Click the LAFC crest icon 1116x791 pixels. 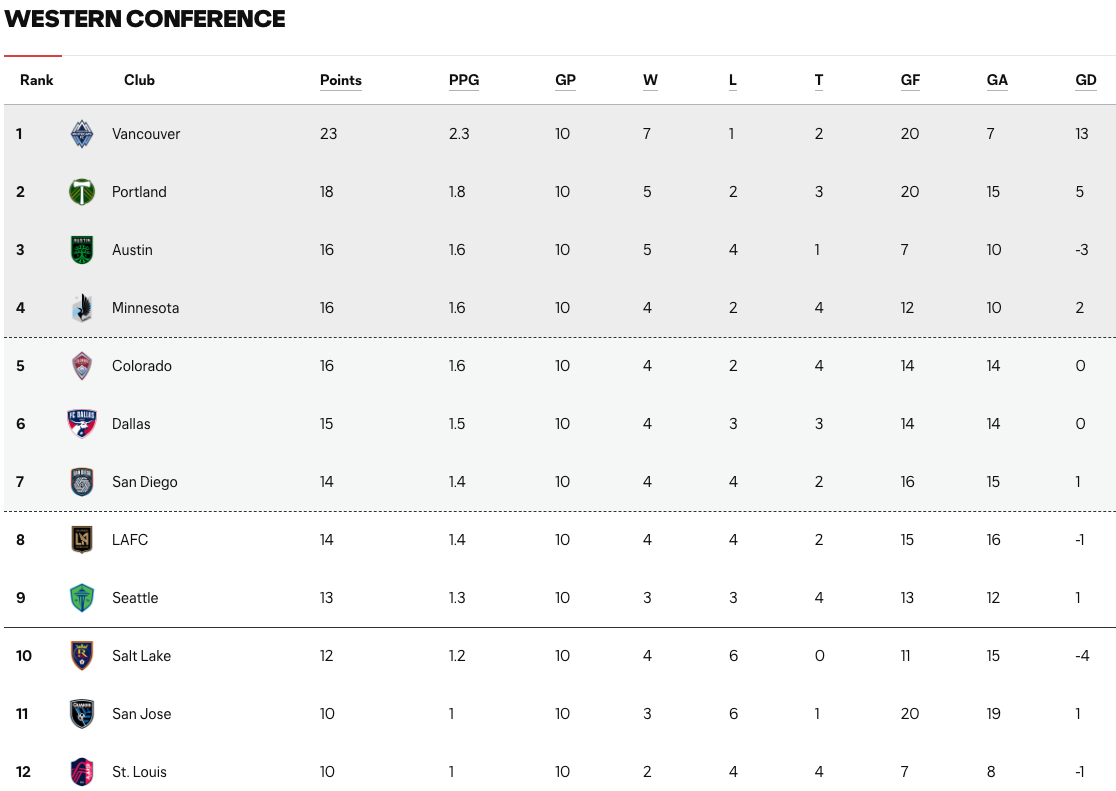coord(81,540)
